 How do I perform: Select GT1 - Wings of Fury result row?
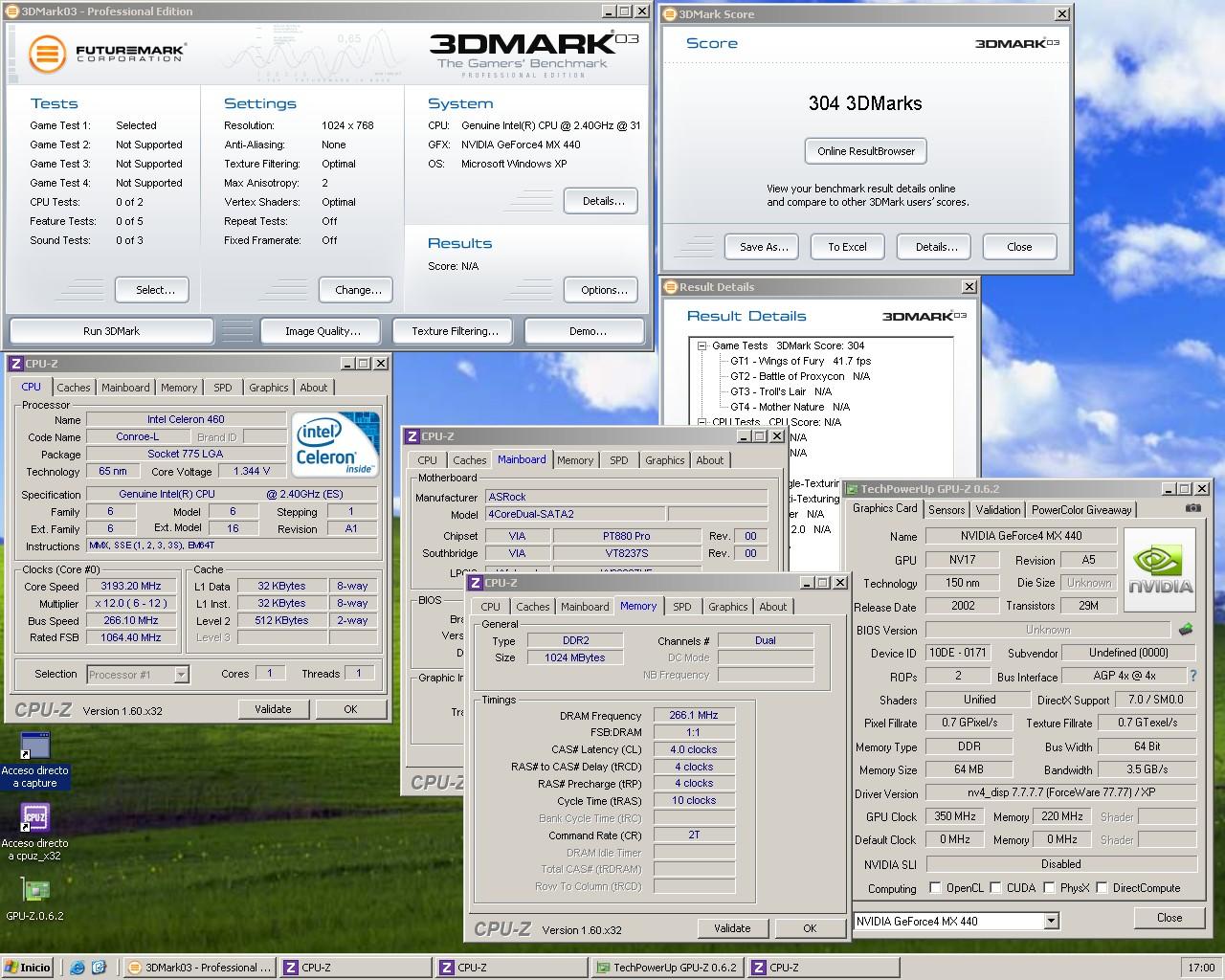[800, 361]
